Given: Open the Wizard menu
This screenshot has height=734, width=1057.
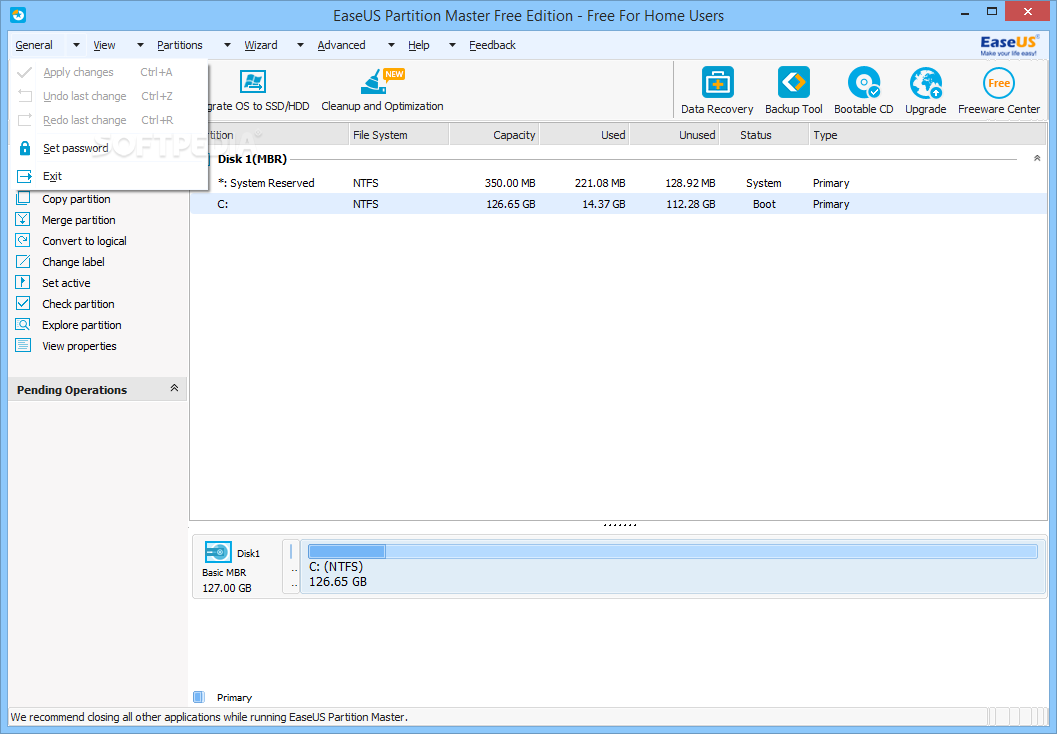Looking at the screenshot, I should [261, 45].
